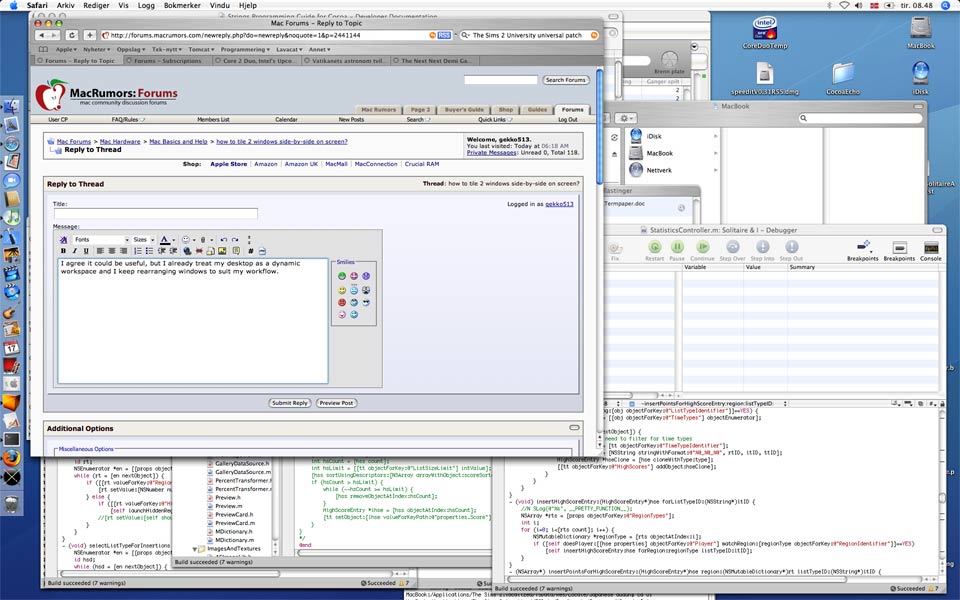This screenshot has height=600, width=960.
Task: Click the forum search text field
Action: (x=500, y=80)
